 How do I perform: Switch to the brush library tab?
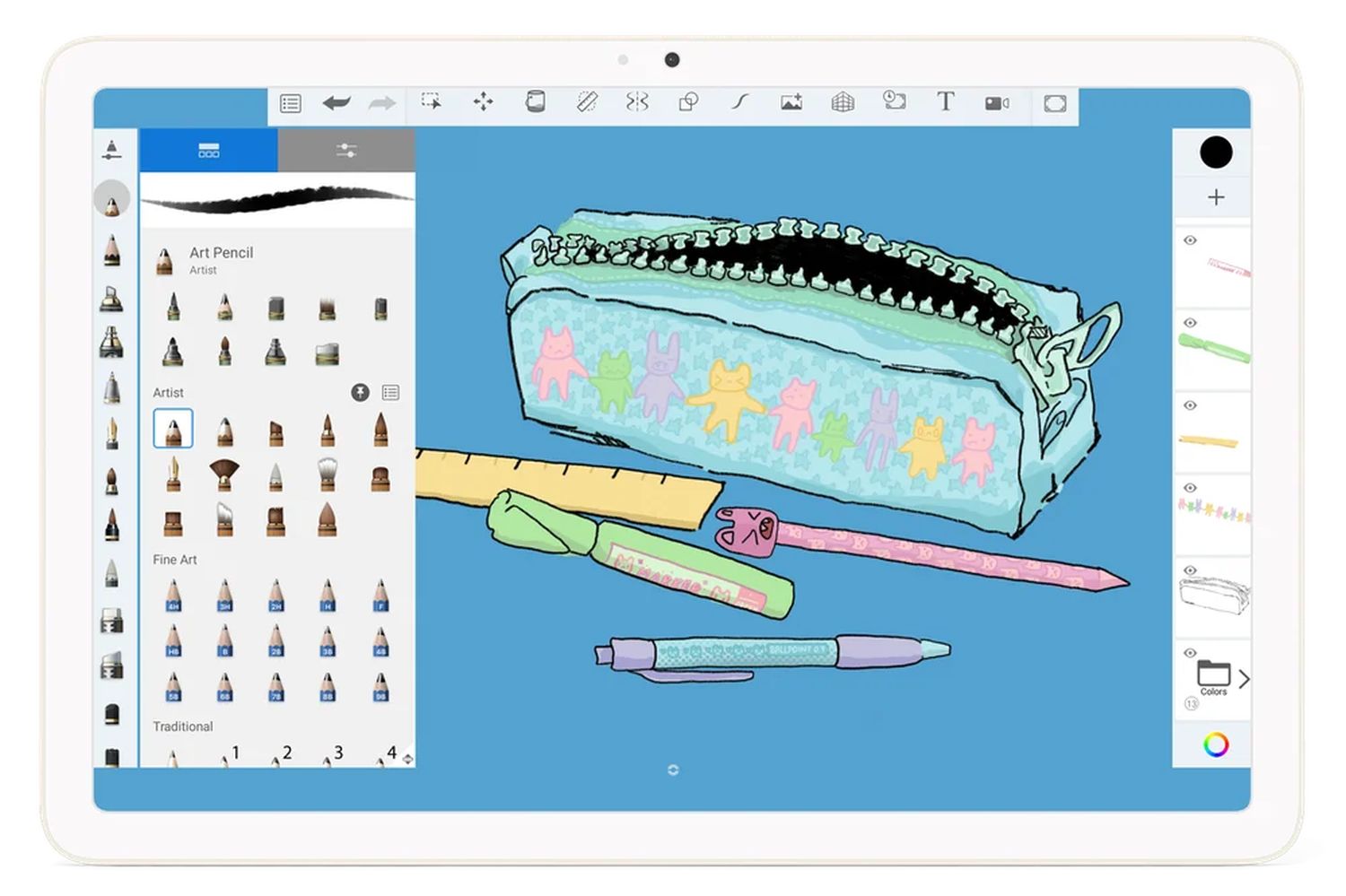point(208,150)
